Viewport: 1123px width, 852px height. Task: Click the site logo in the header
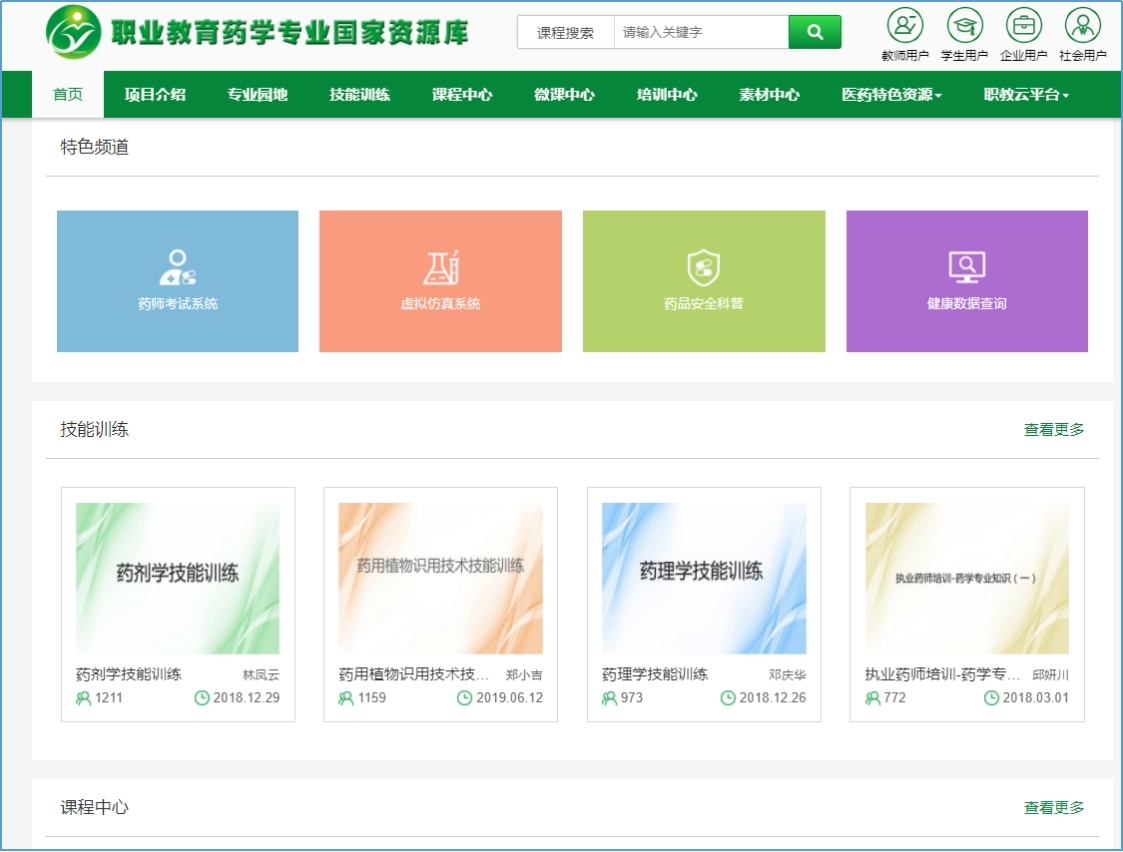click(x=73, y=33)
